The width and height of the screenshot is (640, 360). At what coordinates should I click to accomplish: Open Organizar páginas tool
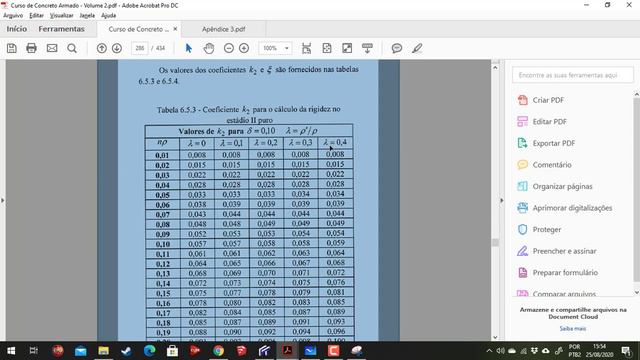pyautogui.click(x=554, y=187)
